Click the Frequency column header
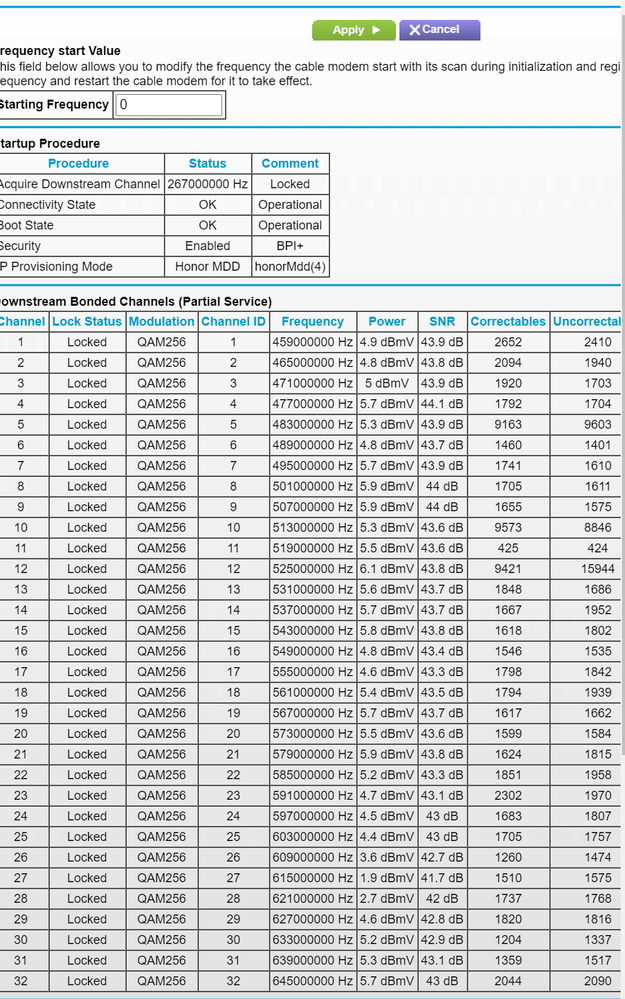This screenshot has height=999, width=625. (312, 321)
